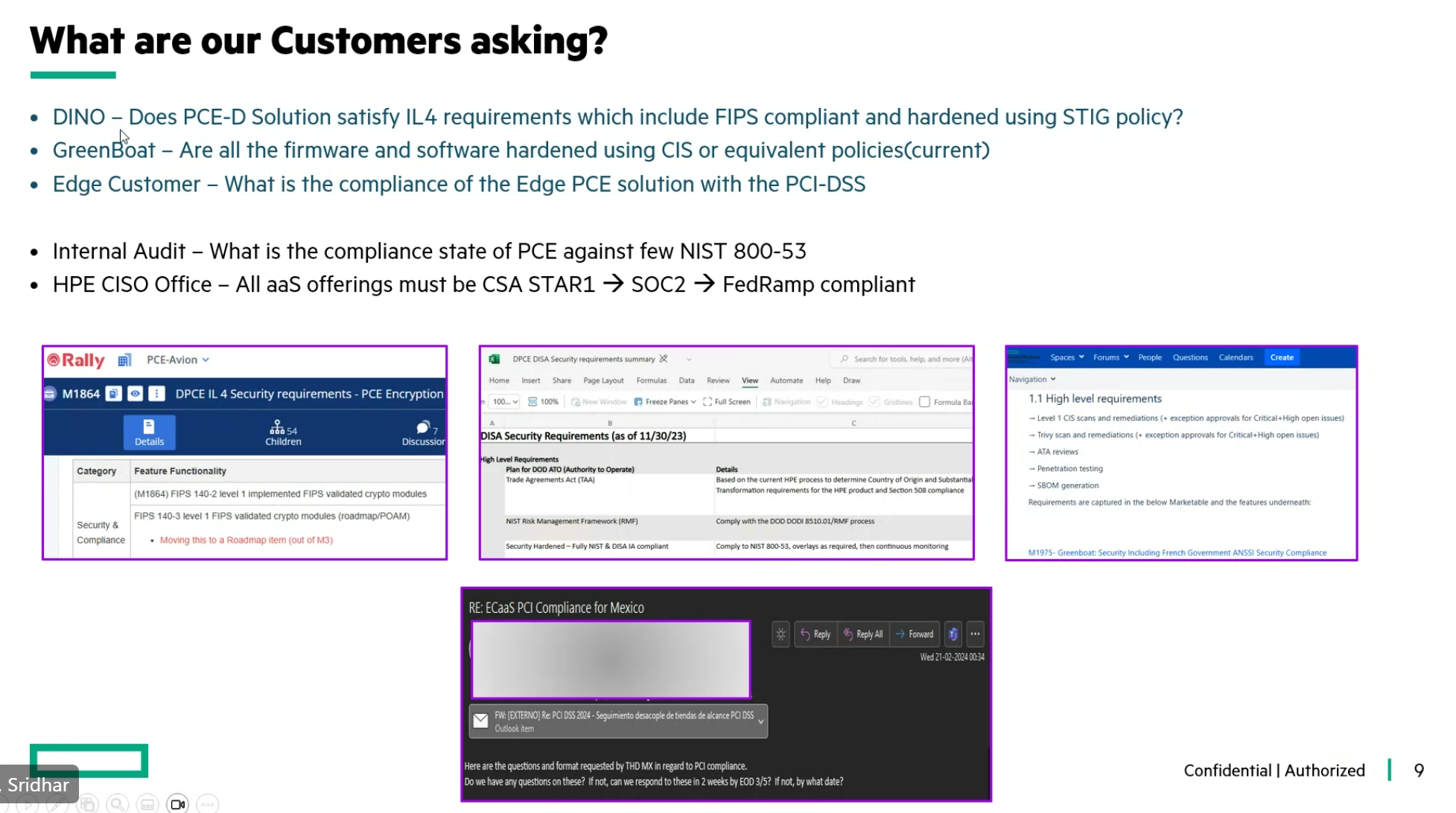Click the magnifier zoom icon at bottom left
This screenshot has width=1456, height=813.
(x=117, y=804)
